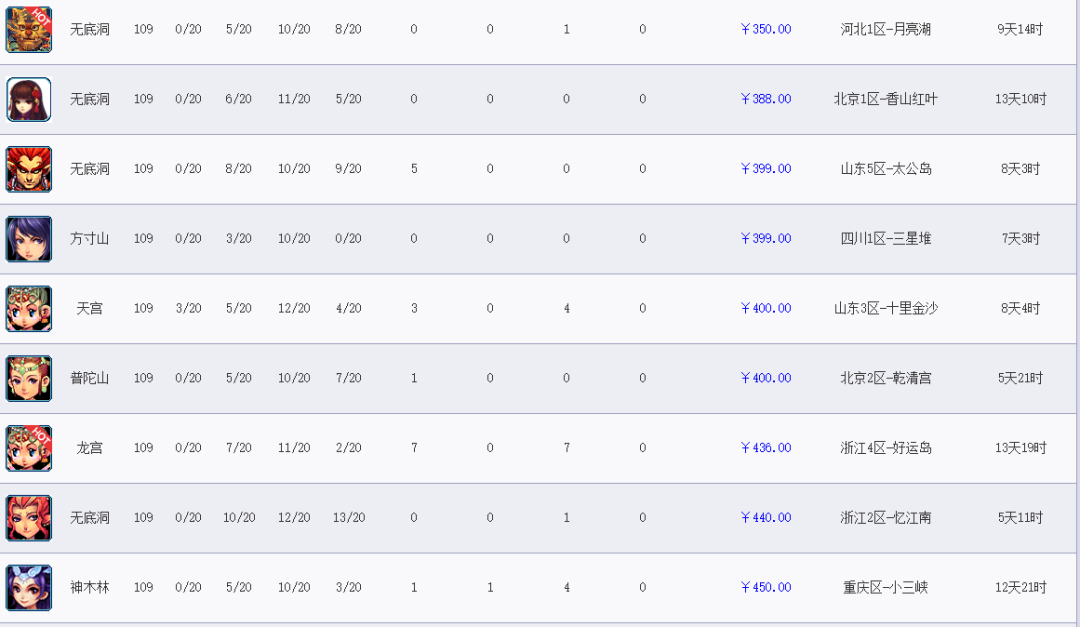The height and width of the screenshot is (627, 1080).
Task: Open the ¥388.00 priced listing
Action: 766,99
